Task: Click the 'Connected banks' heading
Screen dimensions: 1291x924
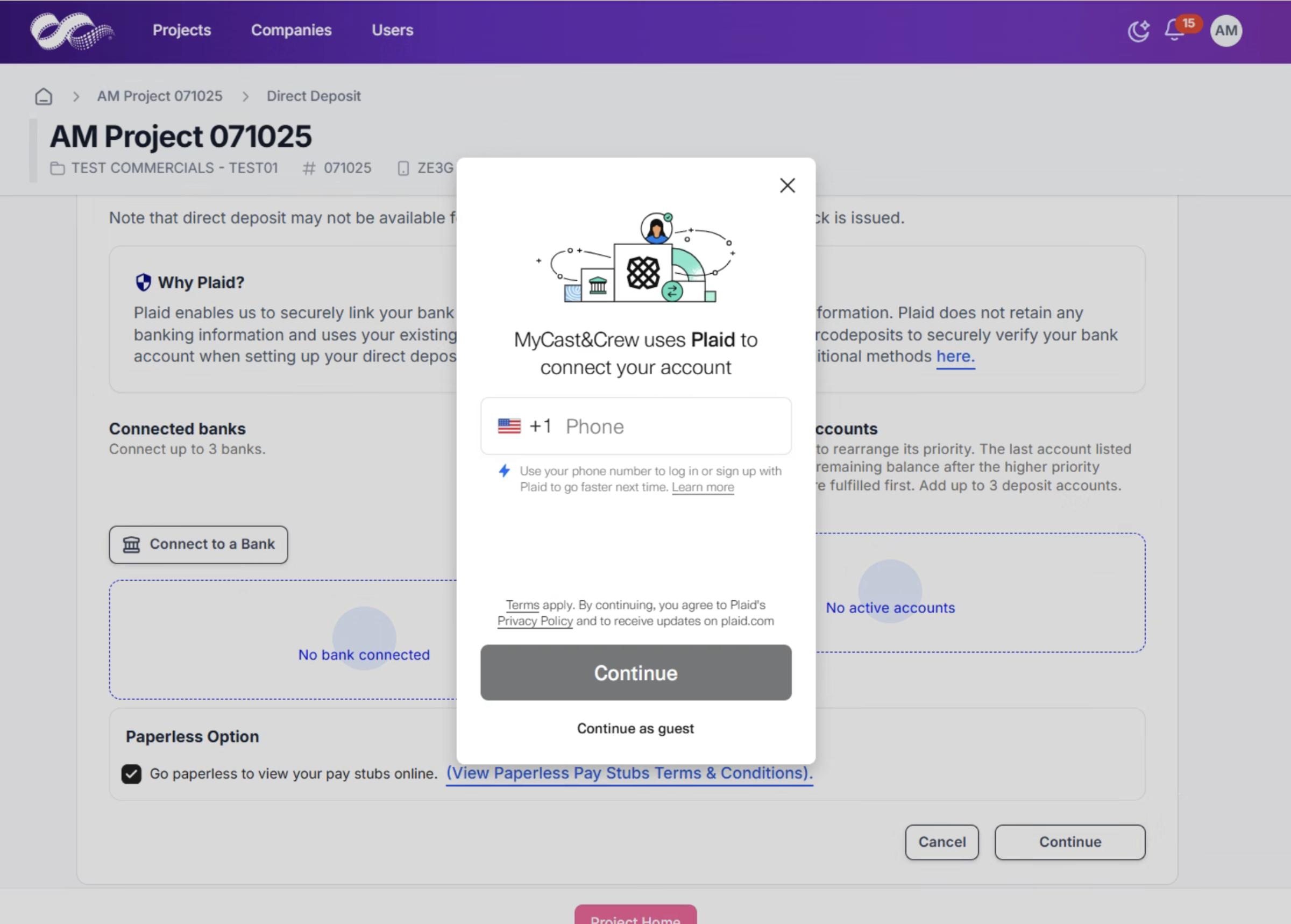Action: (x=178, y=429)
